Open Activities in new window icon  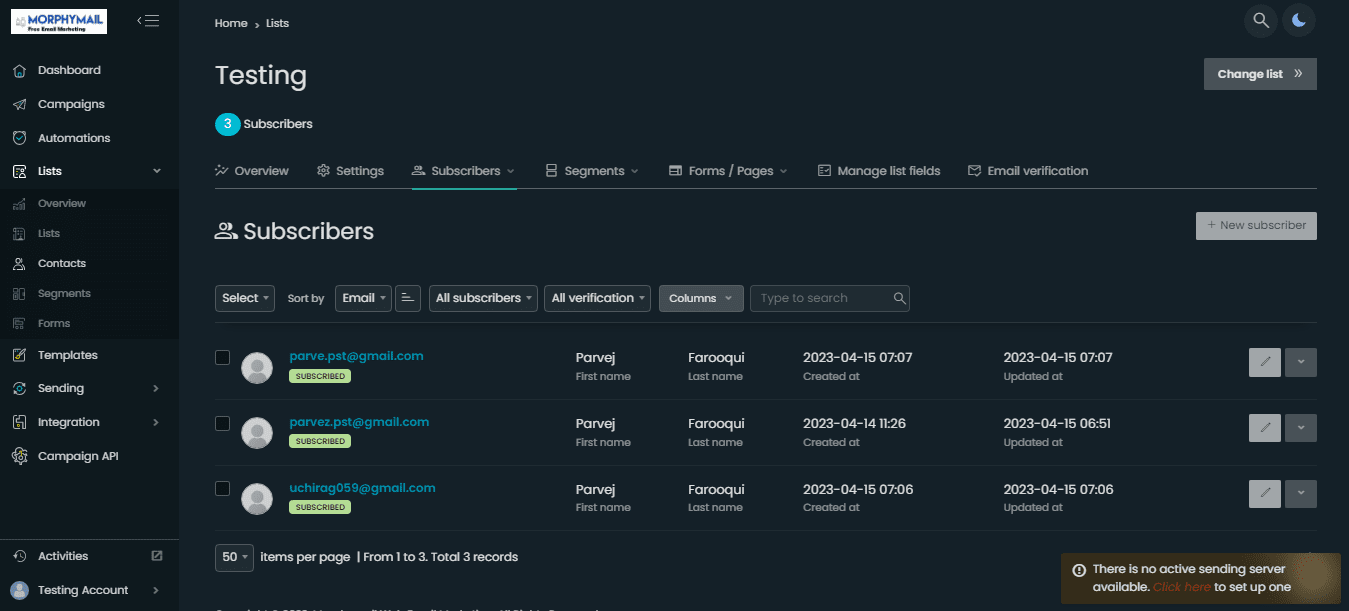point(156,555)
